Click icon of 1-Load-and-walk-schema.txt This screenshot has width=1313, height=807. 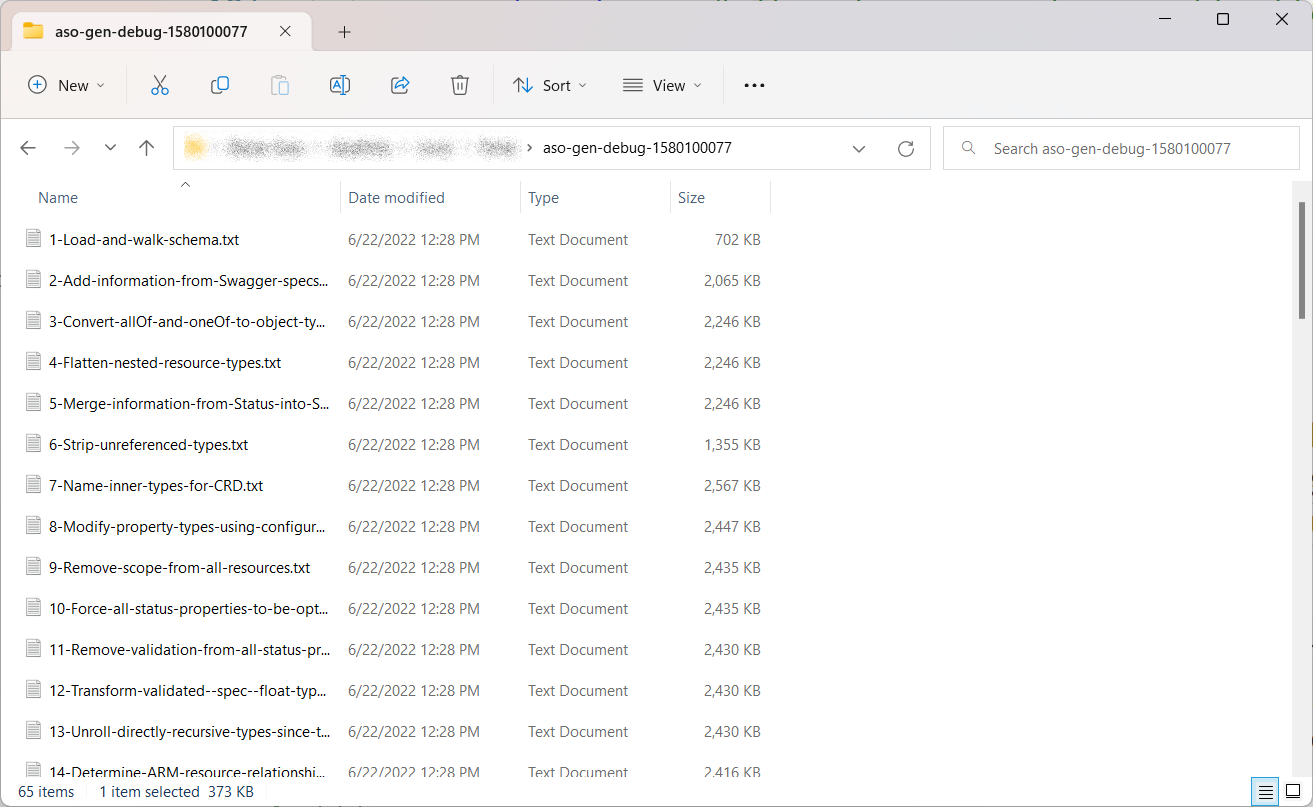(34, 239)
